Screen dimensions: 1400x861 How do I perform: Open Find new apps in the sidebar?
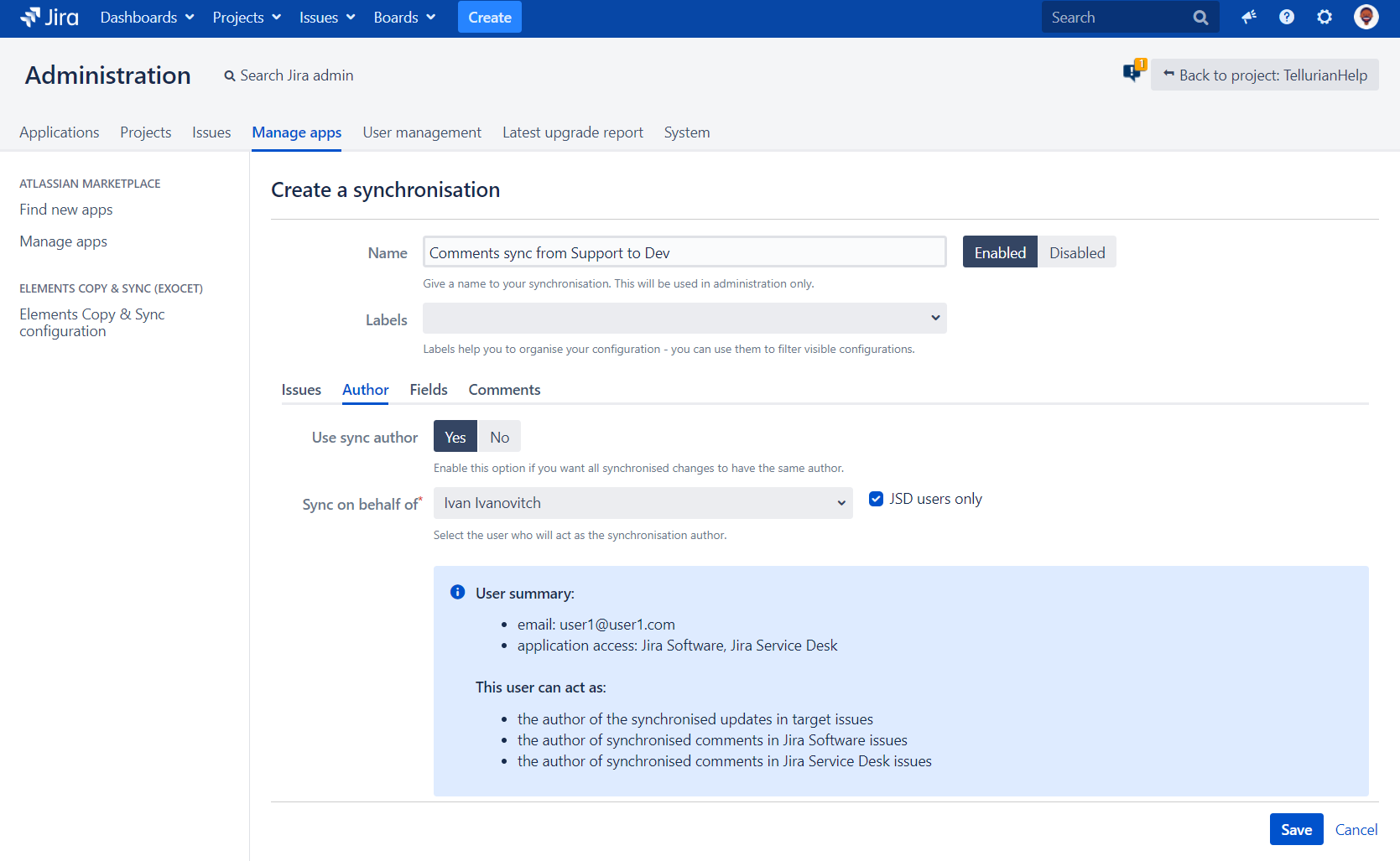click(x=65, y=209)
